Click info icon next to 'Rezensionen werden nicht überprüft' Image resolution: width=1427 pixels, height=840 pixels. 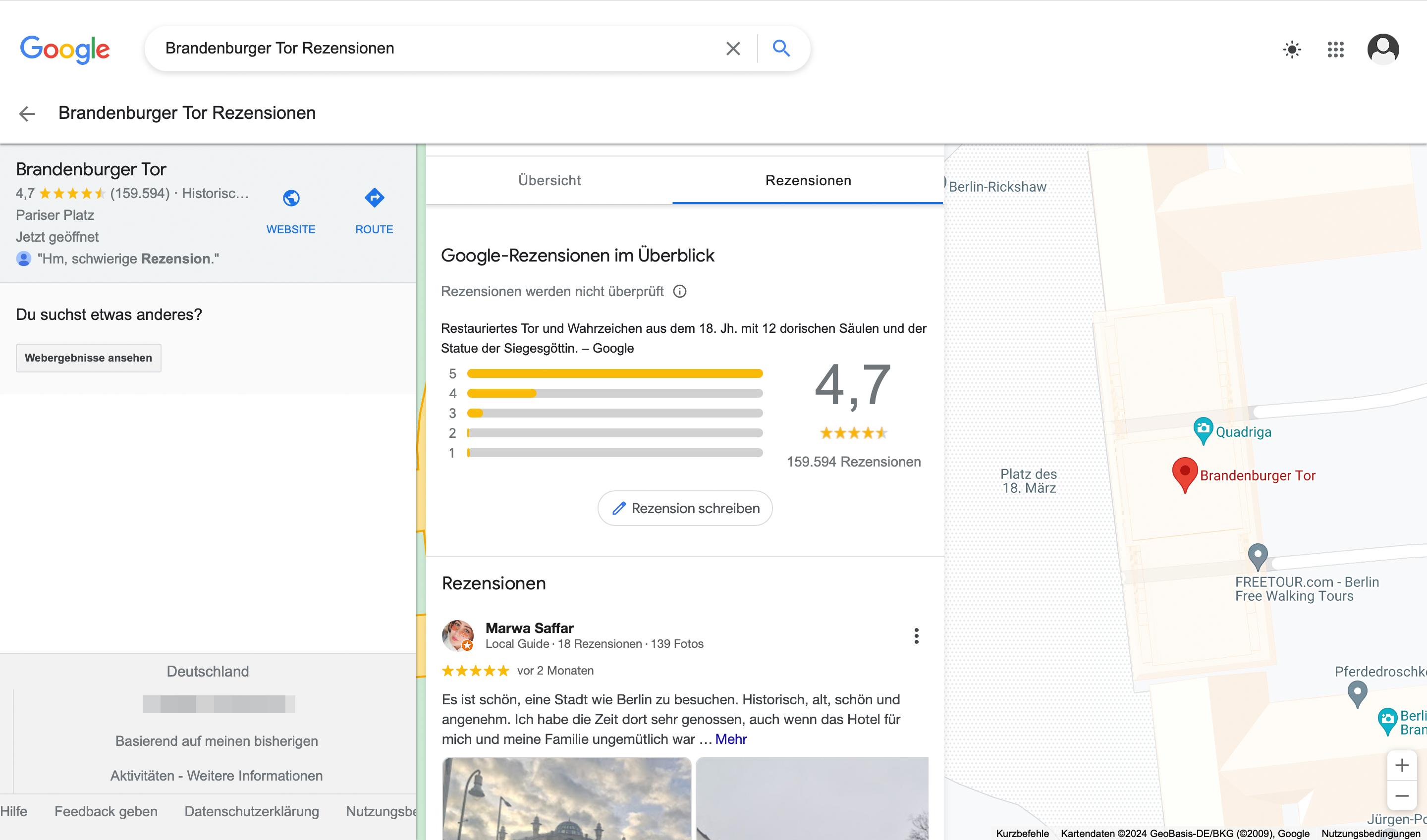(x=679, y=292)
